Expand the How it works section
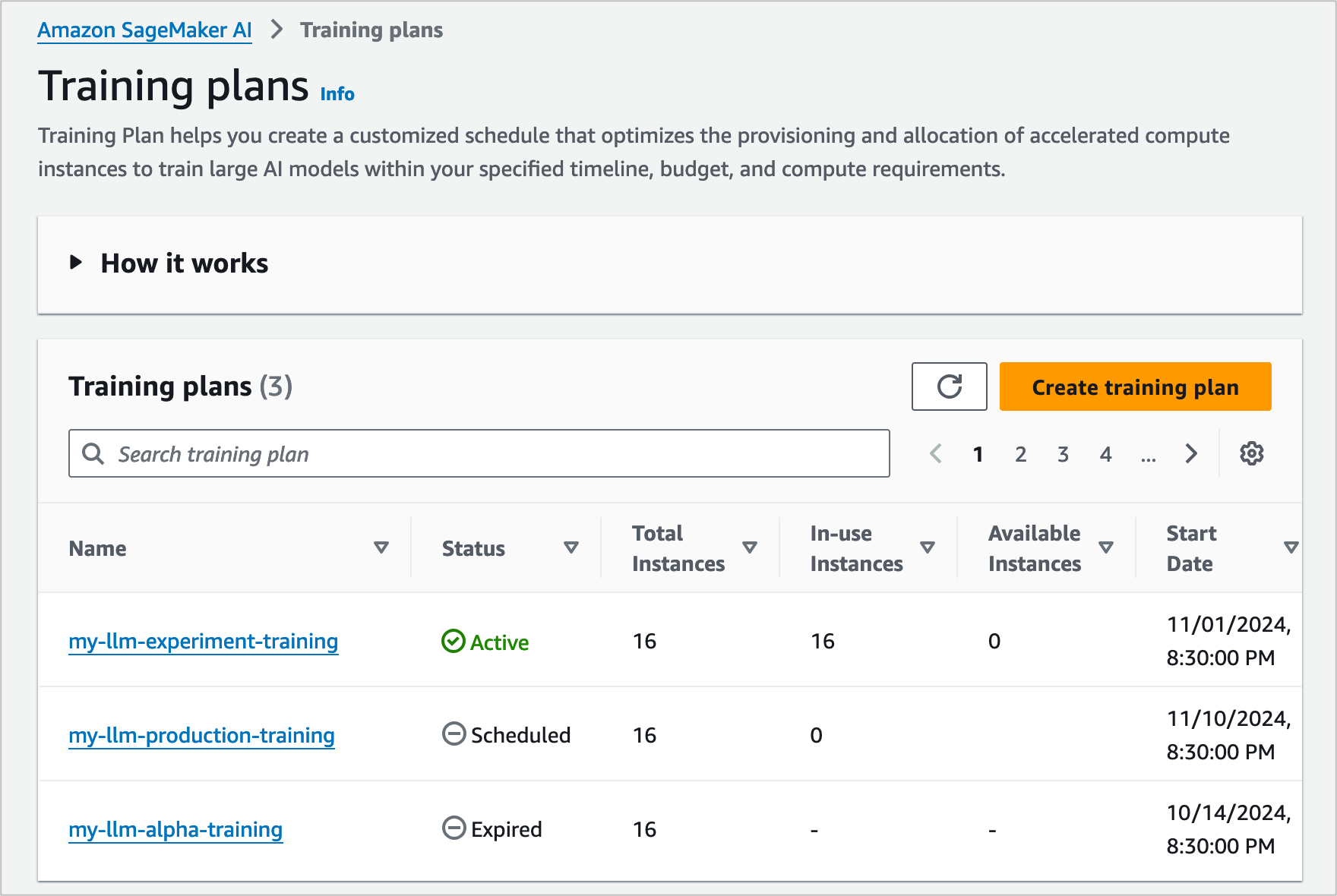The height and width of the screenshot is (896, 1337). pyautogui.click(x=76, y=263)
